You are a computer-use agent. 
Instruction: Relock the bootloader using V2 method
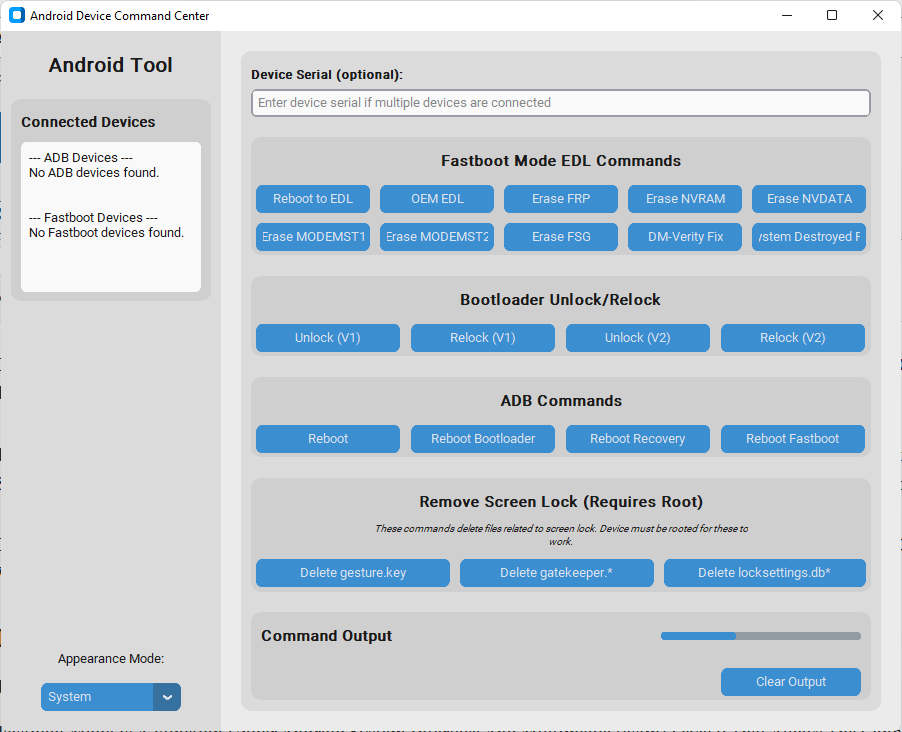click(x=792, y=338)
